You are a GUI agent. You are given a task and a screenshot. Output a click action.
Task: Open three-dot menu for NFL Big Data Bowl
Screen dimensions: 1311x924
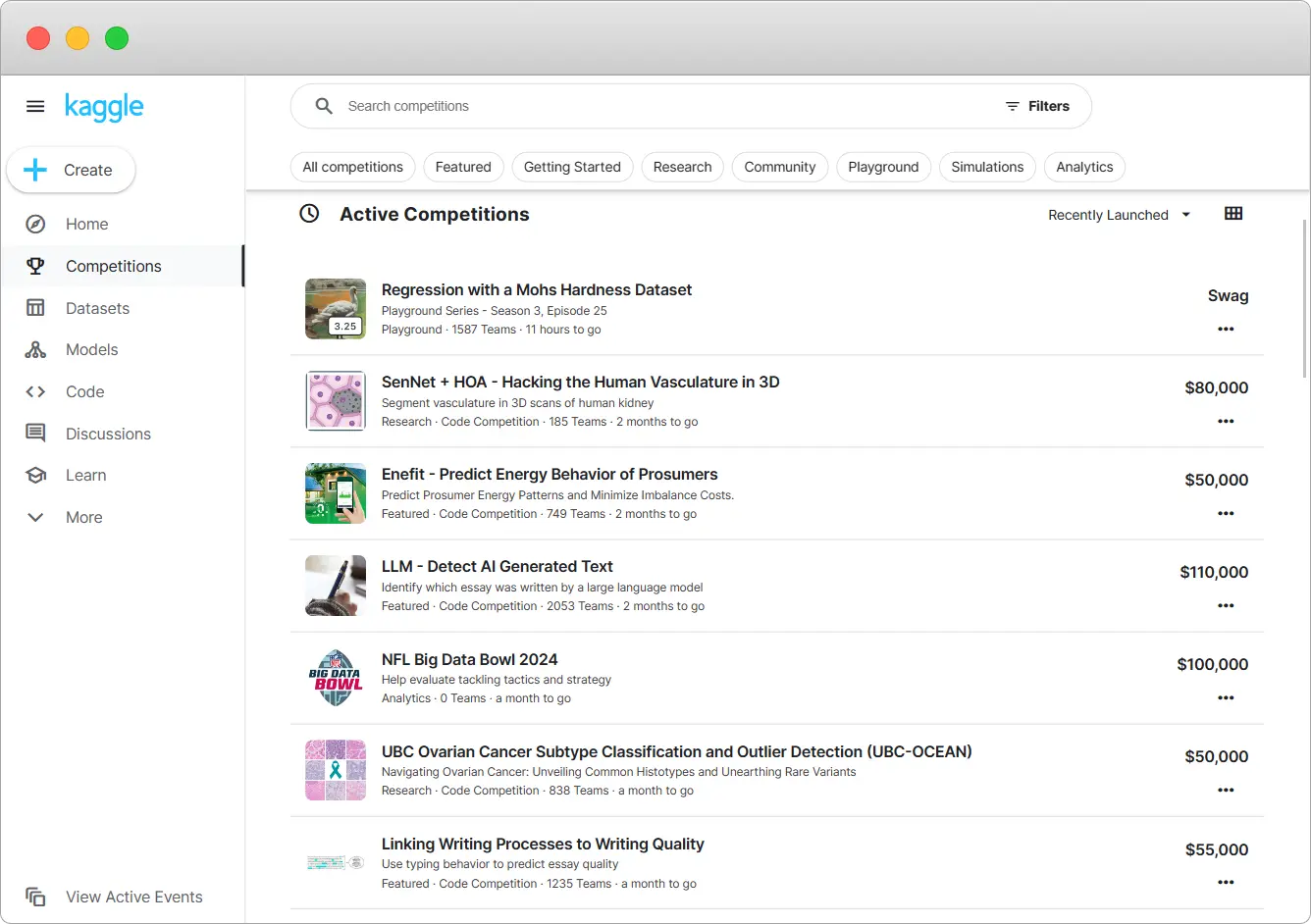pyautogui.click(x=1226, y=697)
